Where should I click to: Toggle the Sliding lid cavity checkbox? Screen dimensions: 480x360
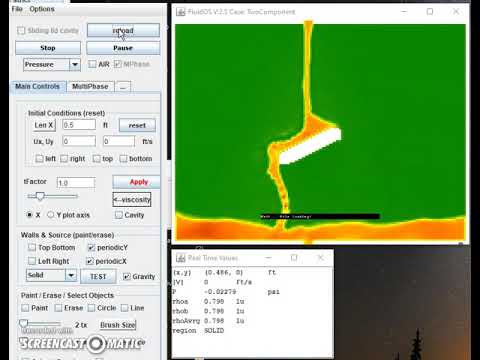[21, 31]
